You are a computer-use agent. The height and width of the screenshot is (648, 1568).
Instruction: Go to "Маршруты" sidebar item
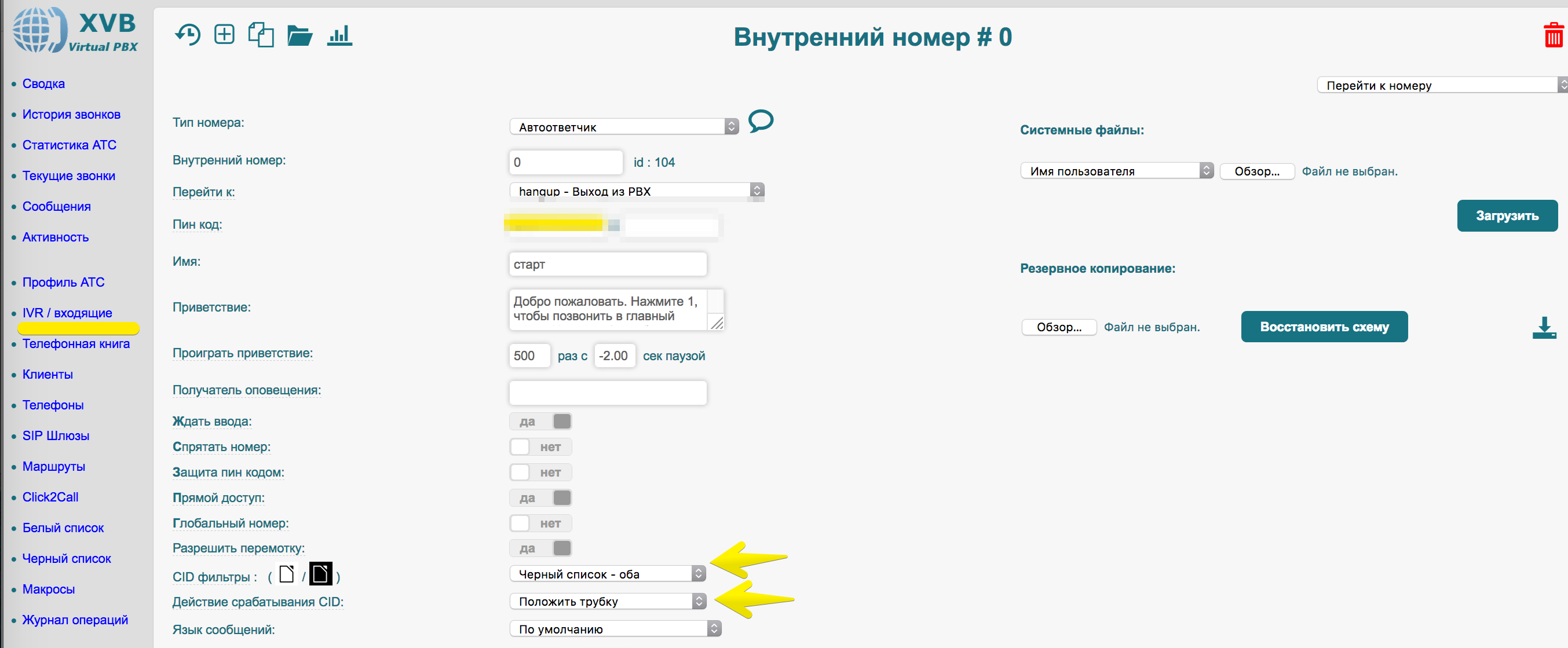tap(53, 466)
